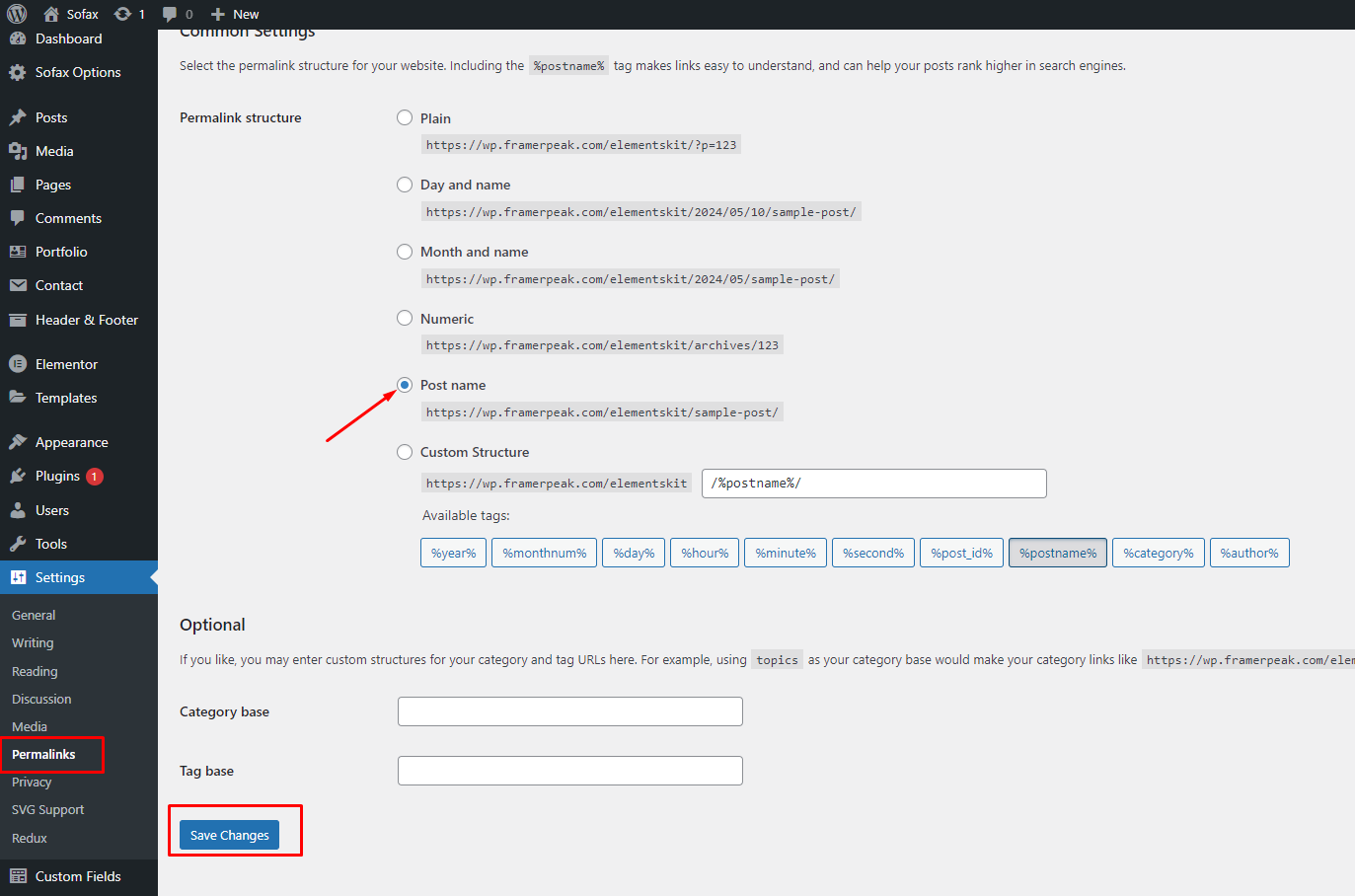Open General settings submenu
Viewport: 1355px width, 896px height.
(x=34, y=615)
